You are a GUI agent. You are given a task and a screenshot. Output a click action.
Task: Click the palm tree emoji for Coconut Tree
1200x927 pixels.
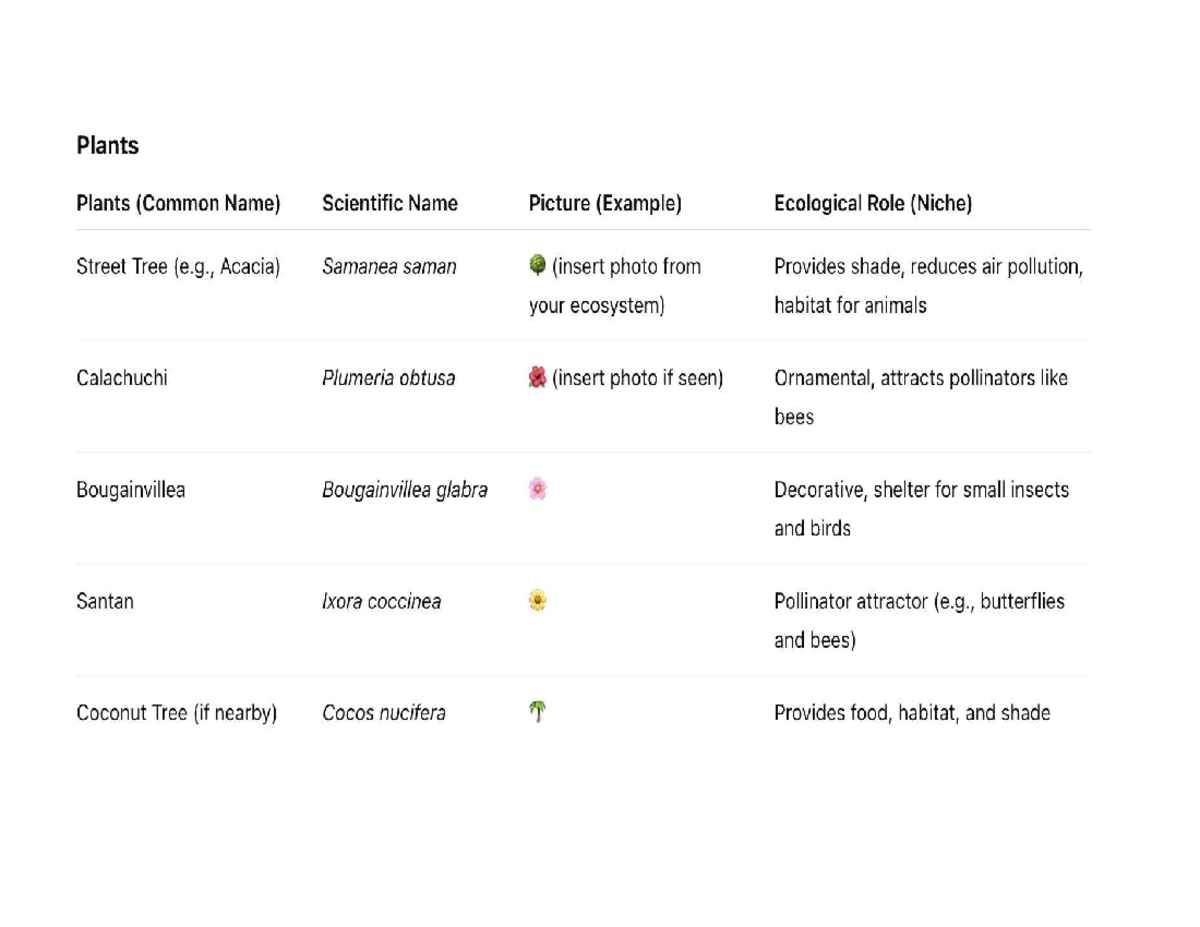point(537,712)
